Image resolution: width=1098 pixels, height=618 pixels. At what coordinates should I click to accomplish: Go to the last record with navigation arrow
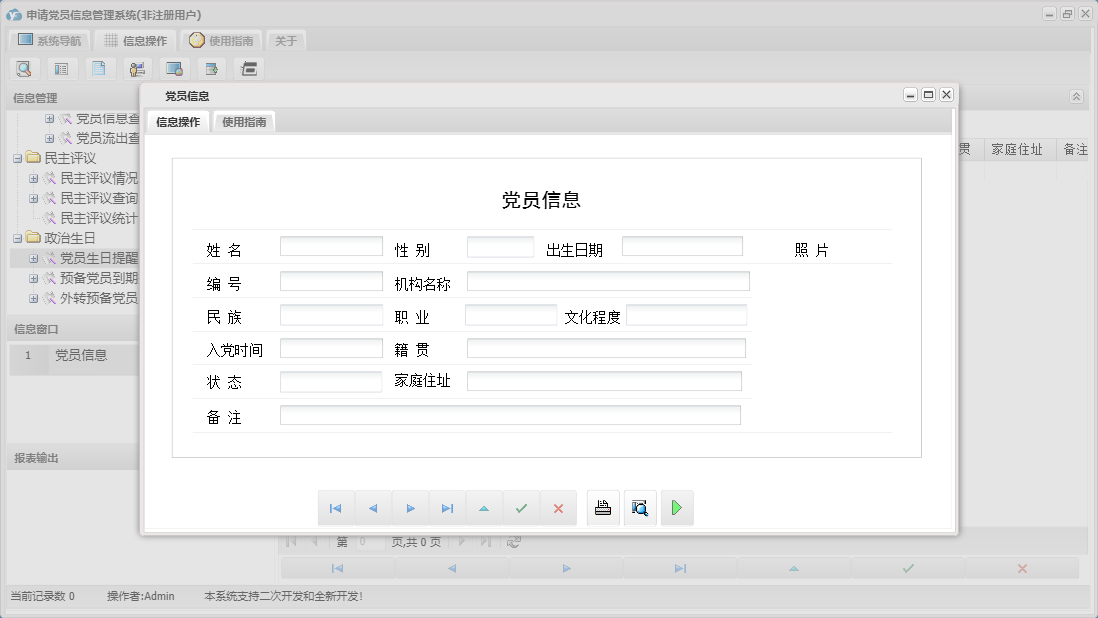point(447,507)
